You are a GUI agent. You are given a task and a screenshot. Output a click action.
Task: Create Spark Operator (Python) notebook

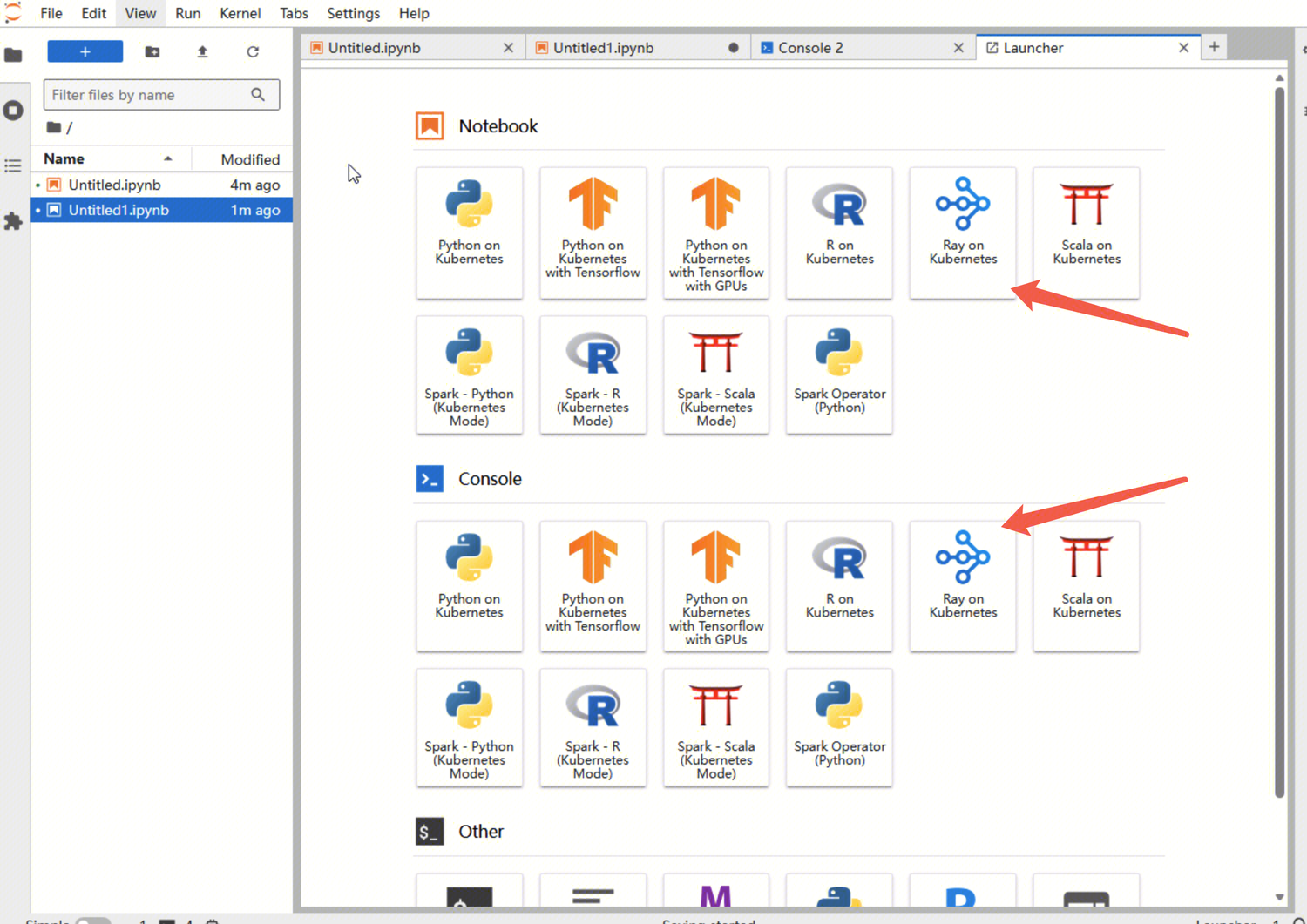click(839, 374)
